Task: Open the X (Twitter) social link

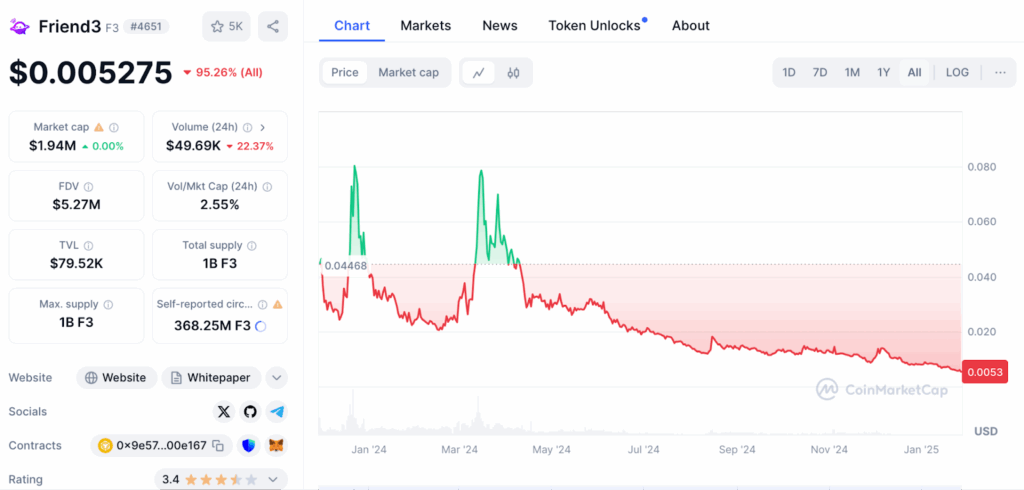Action: point(224,411)
